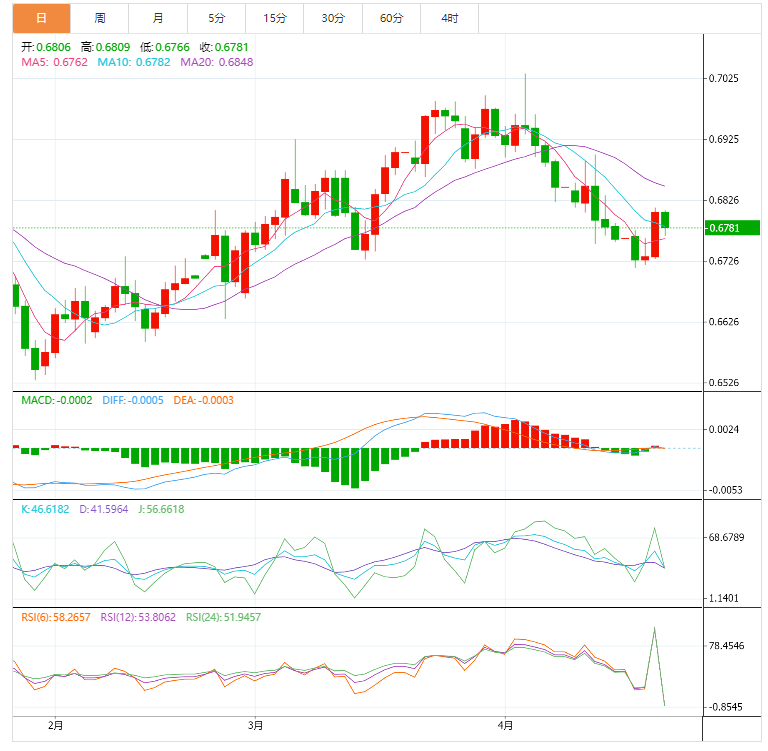Click the MA5 indicator value label
Image resolution: width=768 pixels, height=751 pixels.
point(54,62)
